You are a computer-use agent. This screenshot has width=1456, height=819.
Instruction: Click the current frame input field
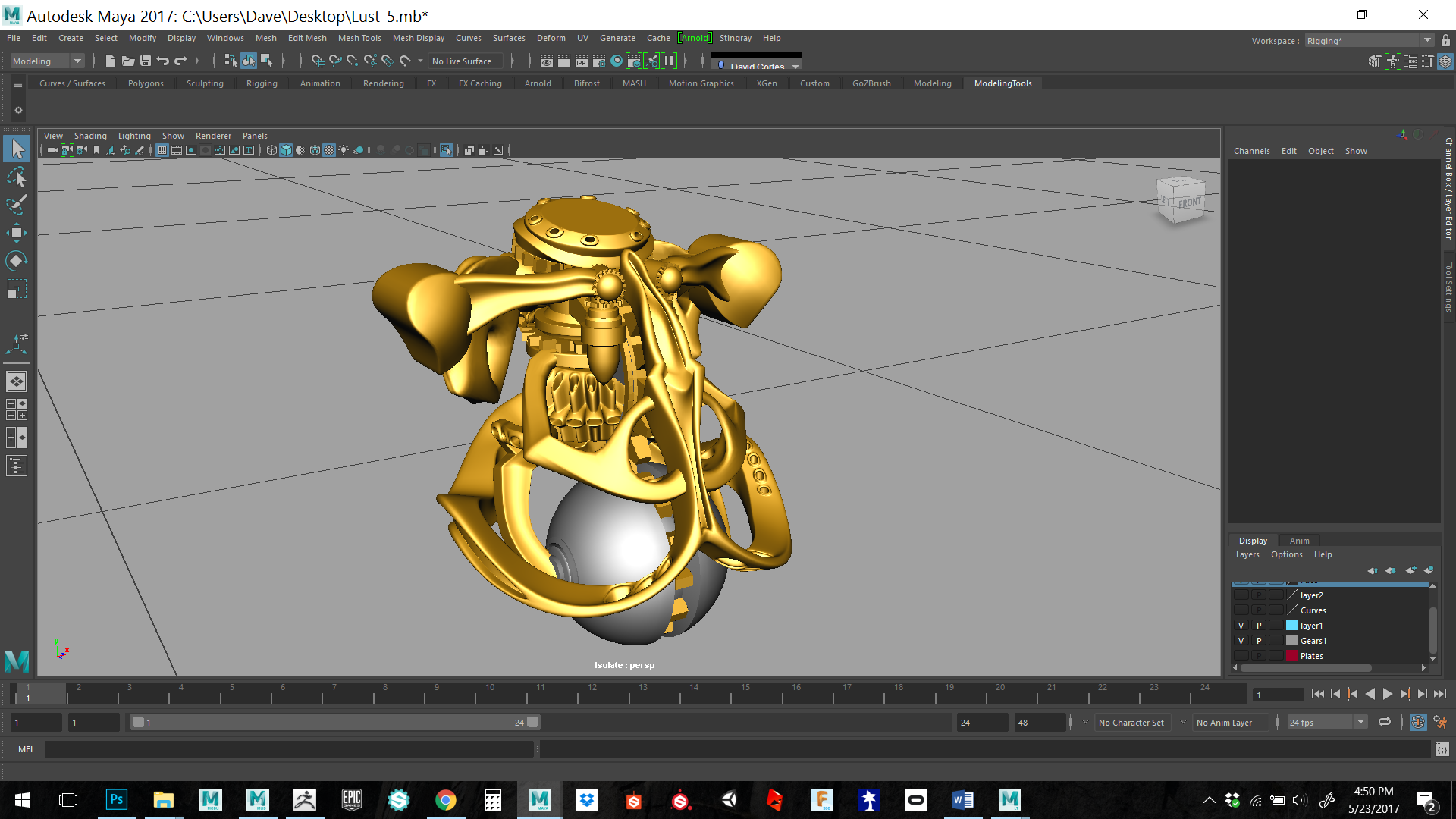[1279, 695]
